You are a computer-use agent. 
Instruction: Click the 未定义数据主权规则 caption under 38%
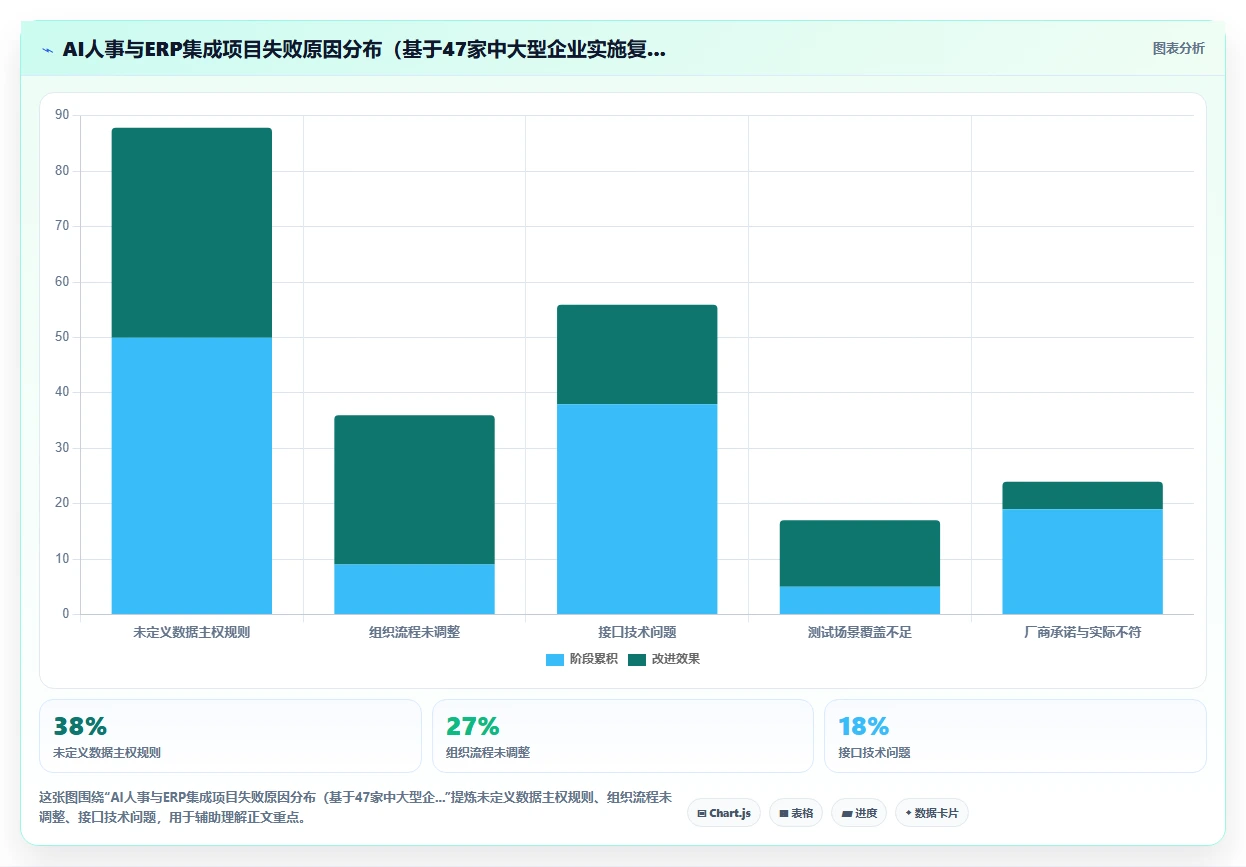click(107, 753)
